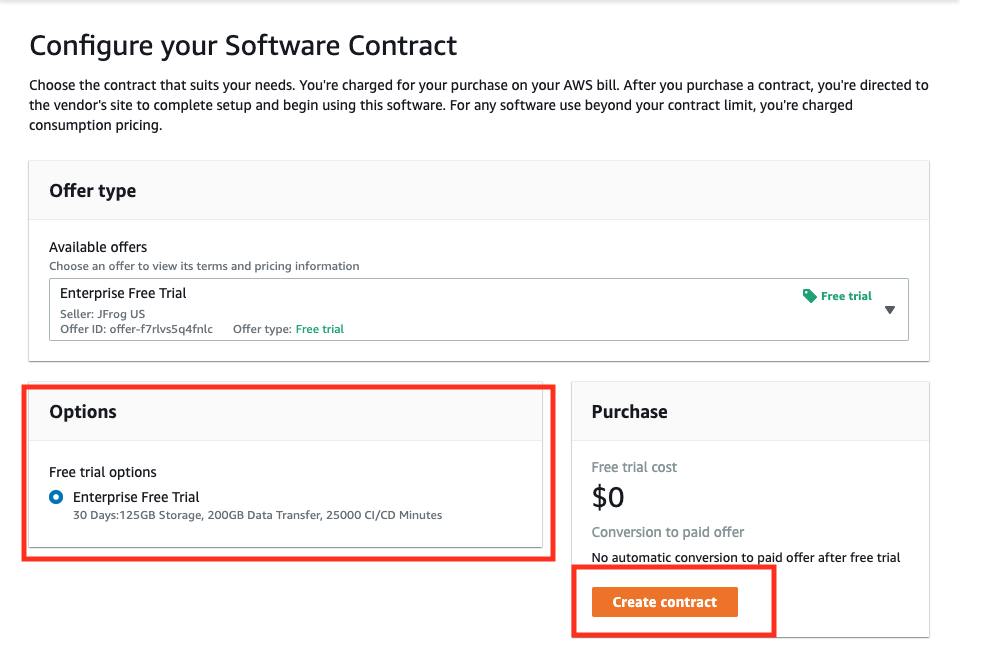Click the Conversion to paid offer label

coord(668,532)
